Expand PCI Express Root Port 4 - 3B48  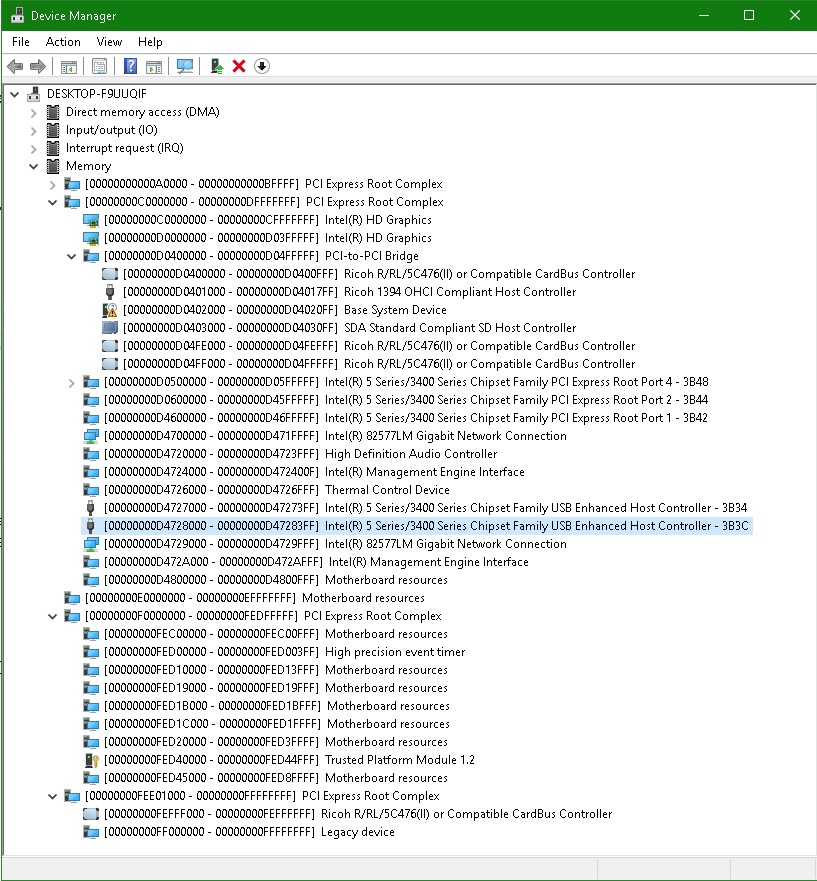coord(71,382)
